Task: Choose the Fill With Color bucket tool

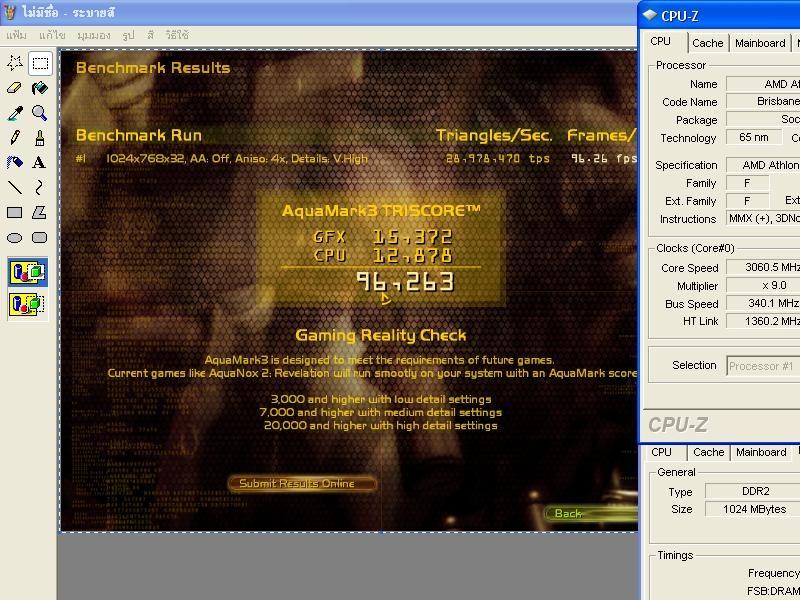Action: (40, 88)
